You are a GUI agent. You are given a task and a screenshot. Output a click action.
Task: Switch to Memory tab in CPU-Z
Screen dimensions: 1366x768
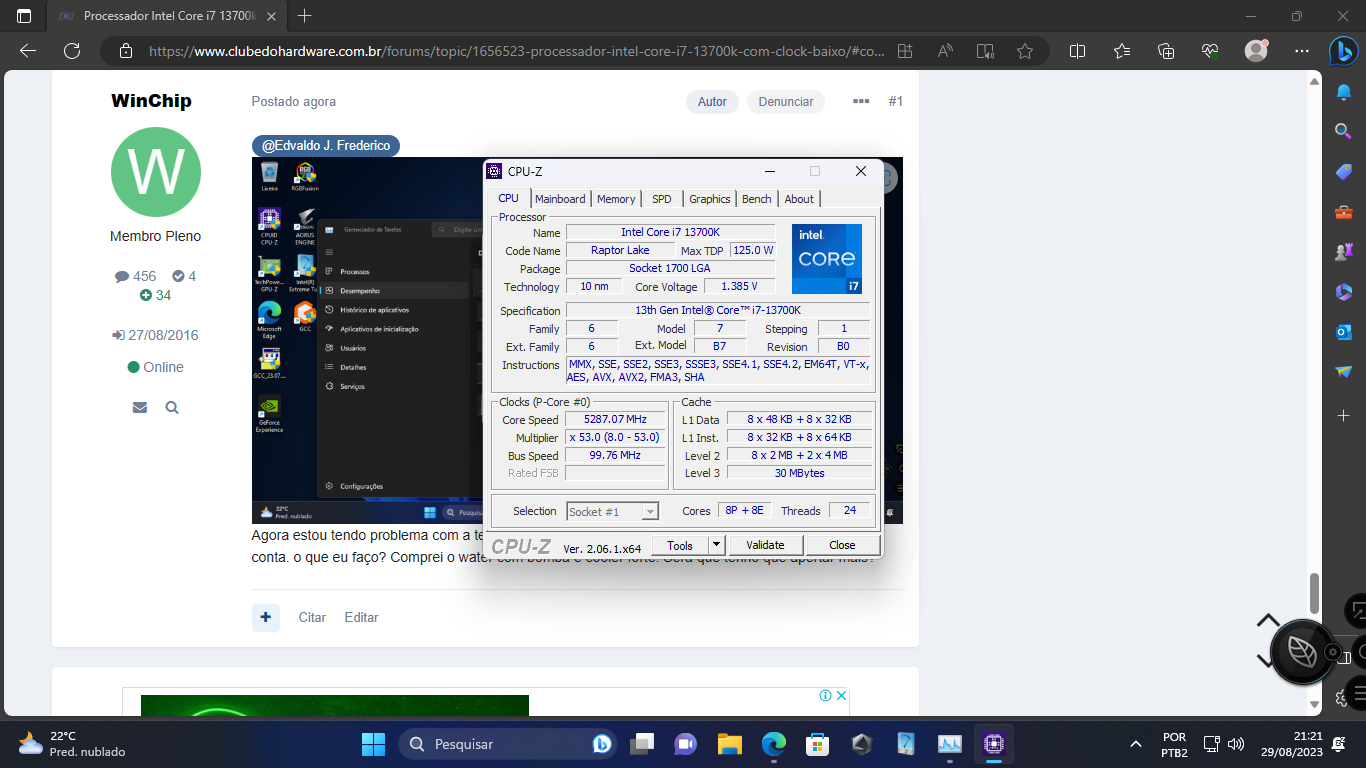click(616, 199)
